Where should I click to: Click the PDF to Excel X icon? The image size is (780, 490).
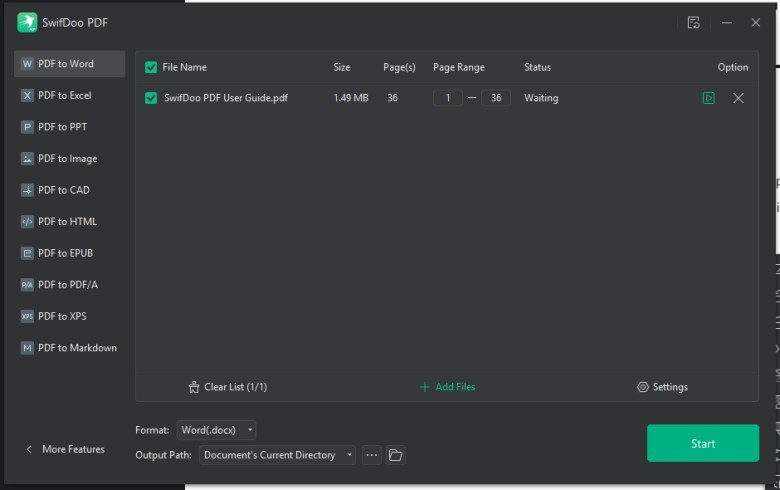[27, 95]
